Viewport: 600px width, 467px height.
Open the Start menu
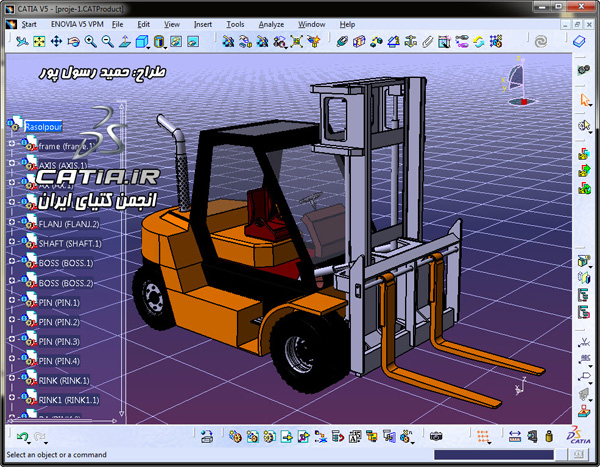point(29,24)
